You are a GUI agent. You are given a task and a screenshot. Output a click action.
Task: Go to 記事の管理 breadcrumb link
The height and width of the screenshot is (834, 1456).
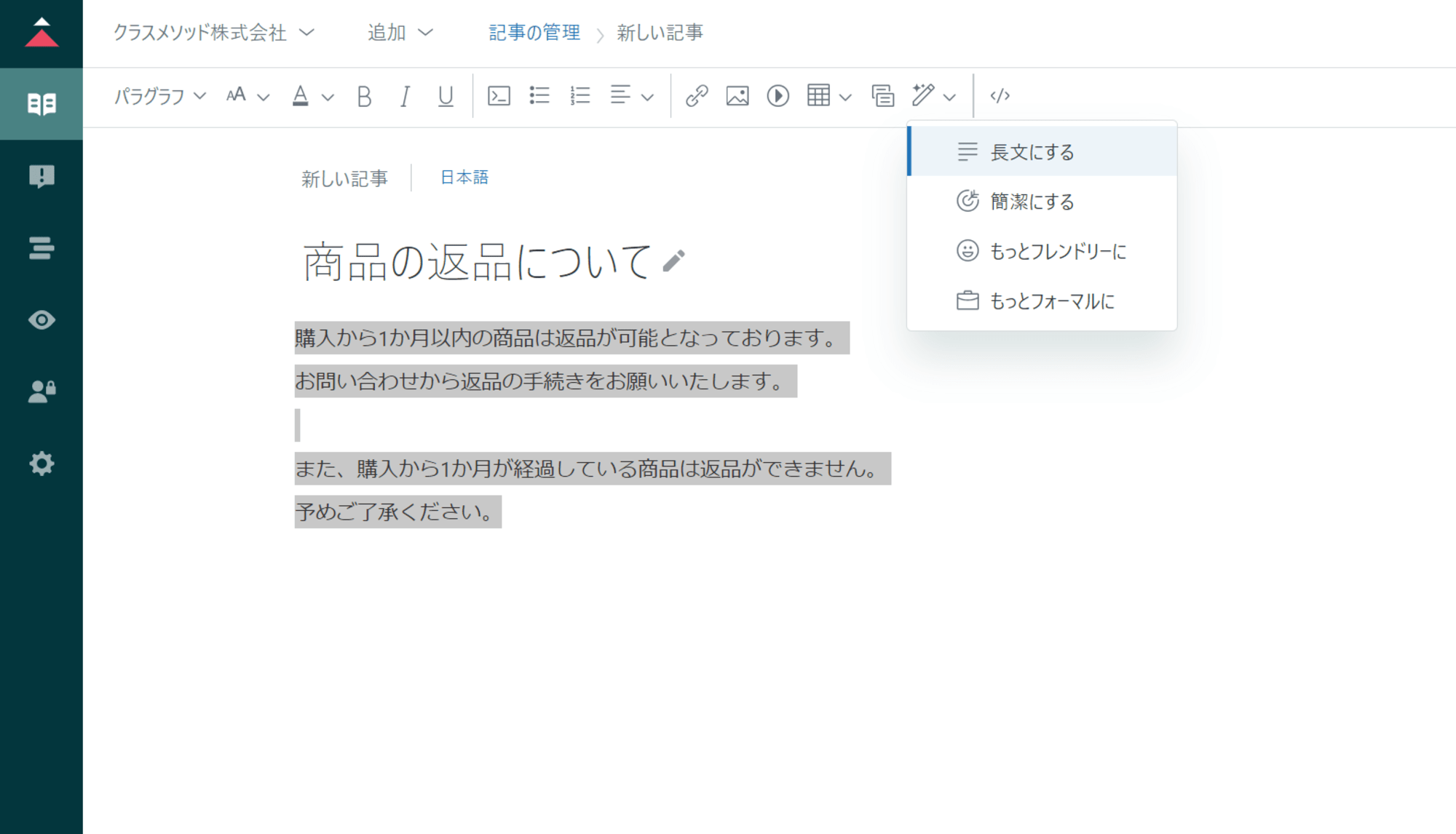pos(534,33)
